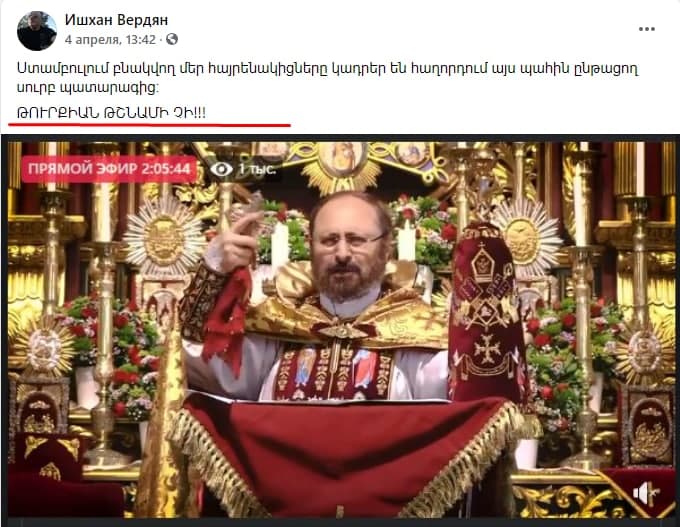Show the 1 тыс. viewer count
680x527 pixels.
click(x=257, y=169)
